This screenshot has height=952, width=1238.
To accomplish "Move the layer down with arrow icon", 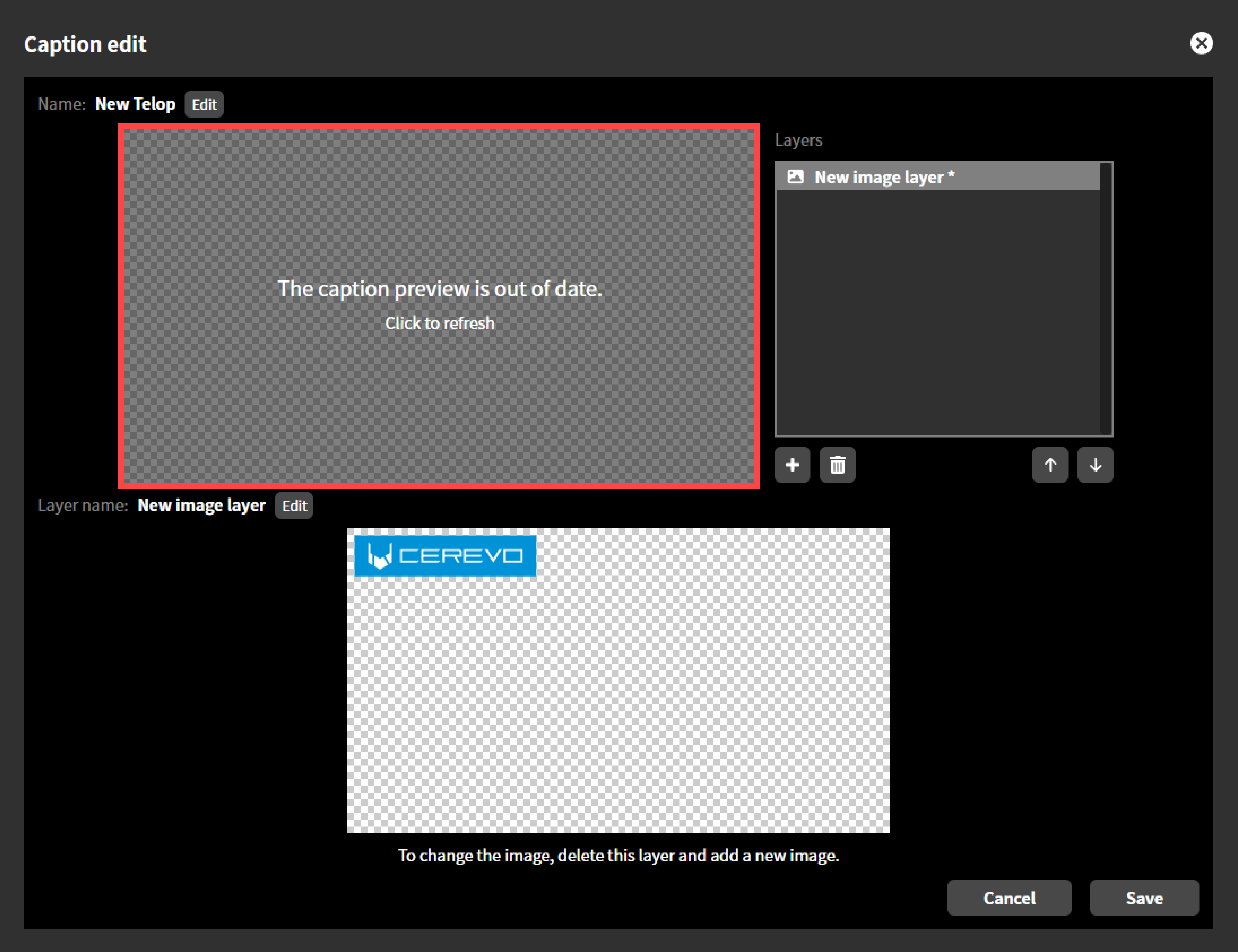I will (x=1095, y=465).
